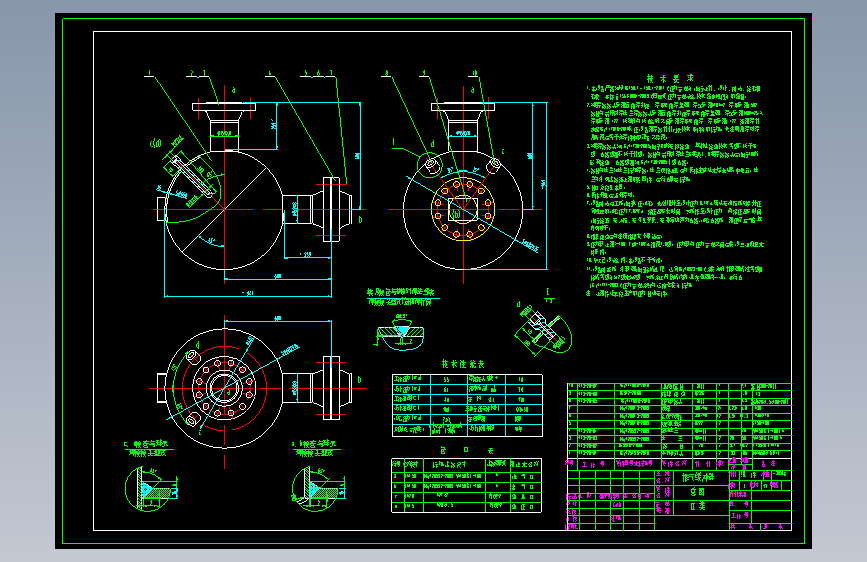Select the 45° angle dimension in front view
The image size is (867, 562).
coord(210,241)
